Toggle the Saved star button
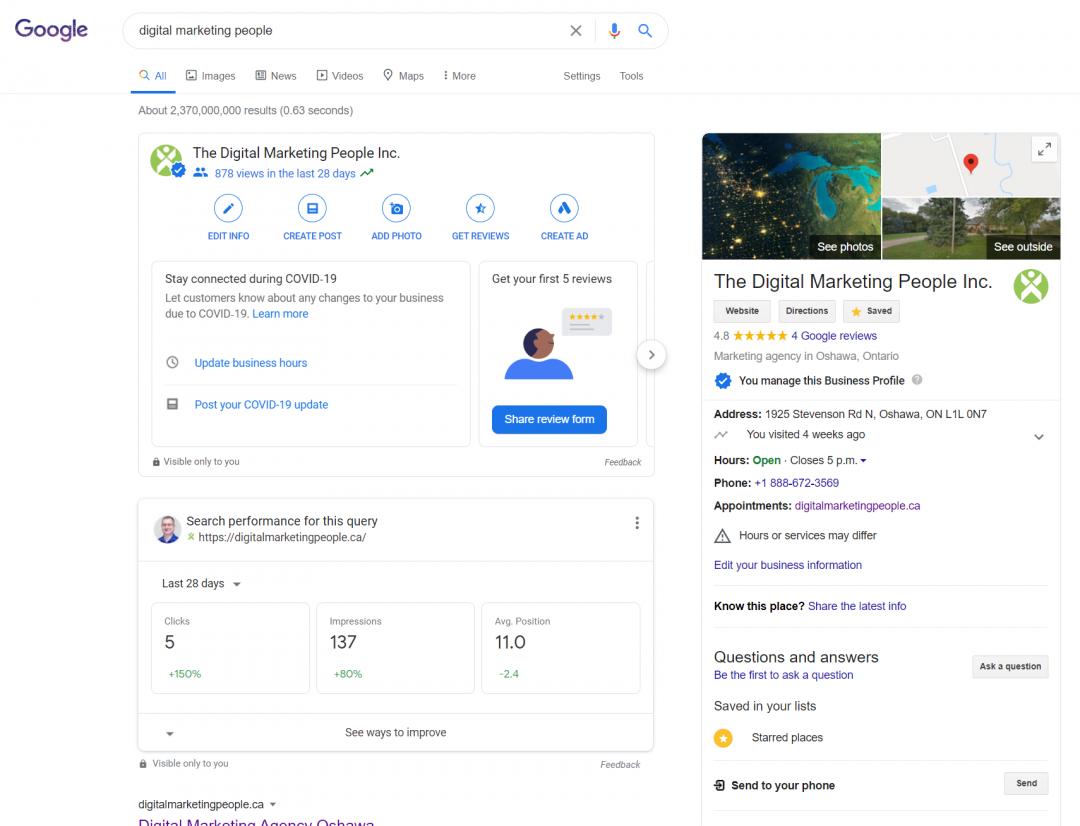Screen dimensions: 1080x826 [x=871, y=311]
